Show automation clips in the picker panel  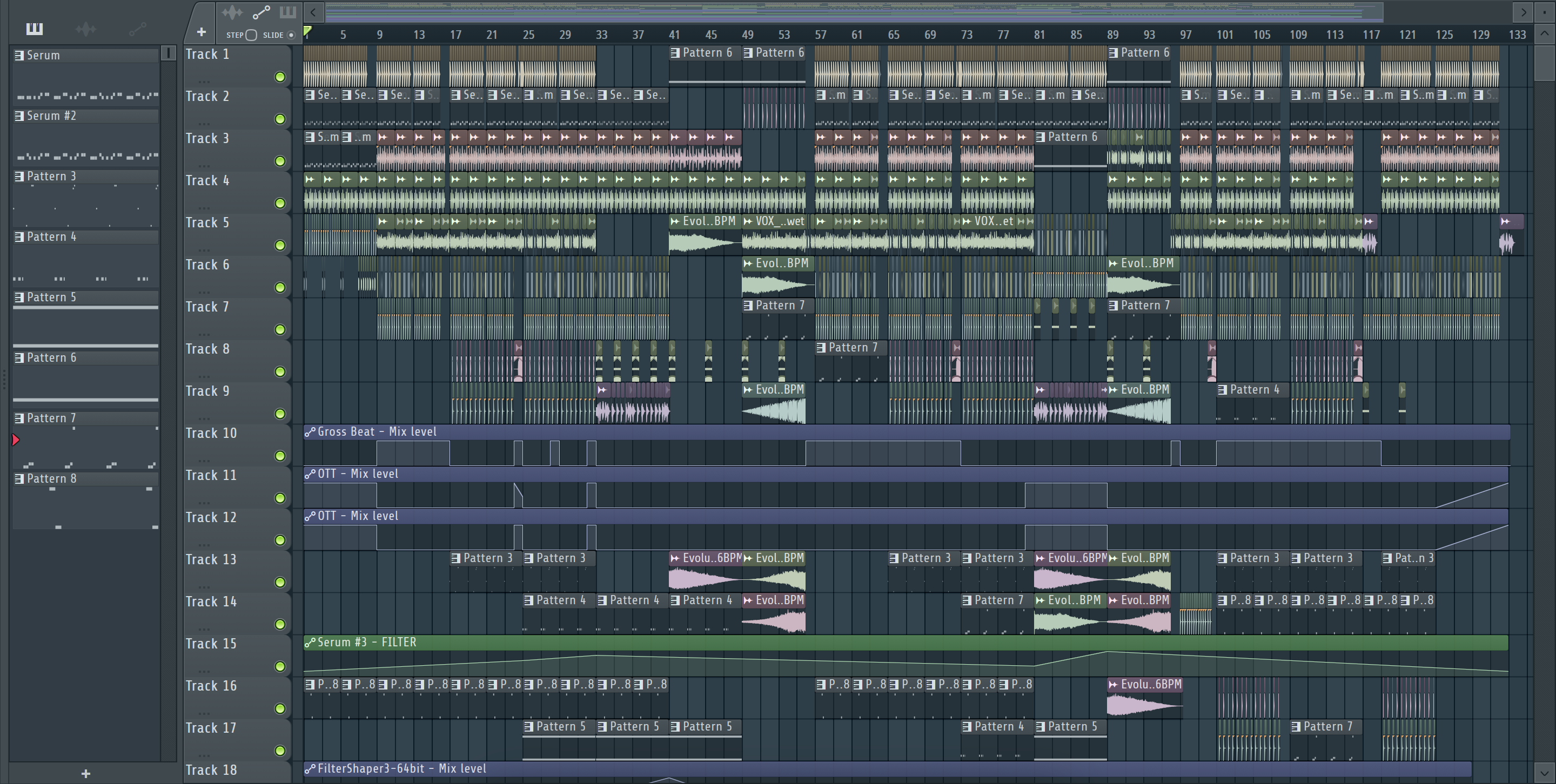[x=138, y=29]
